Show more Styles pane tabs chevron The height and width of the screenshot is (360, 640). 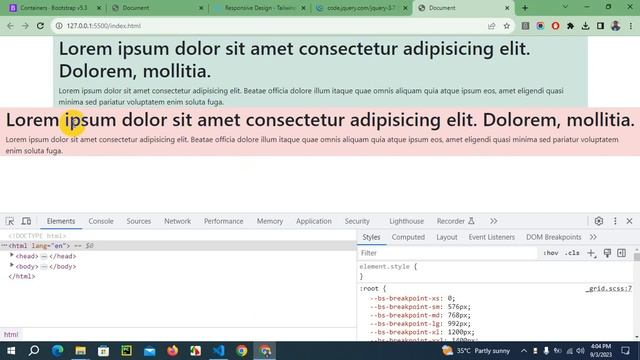click(x=593, y=237)
